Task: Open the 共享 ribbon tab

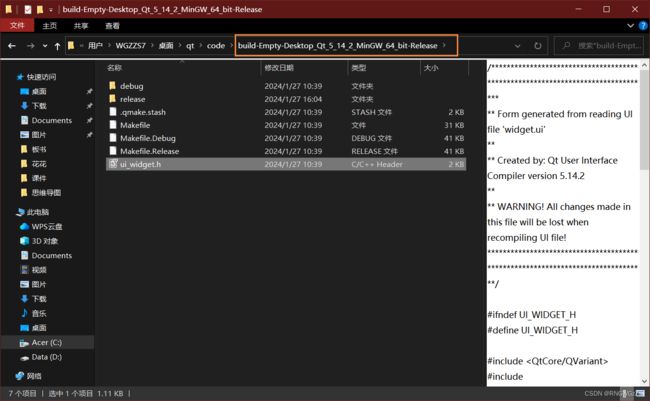Action: click(81, 26)
